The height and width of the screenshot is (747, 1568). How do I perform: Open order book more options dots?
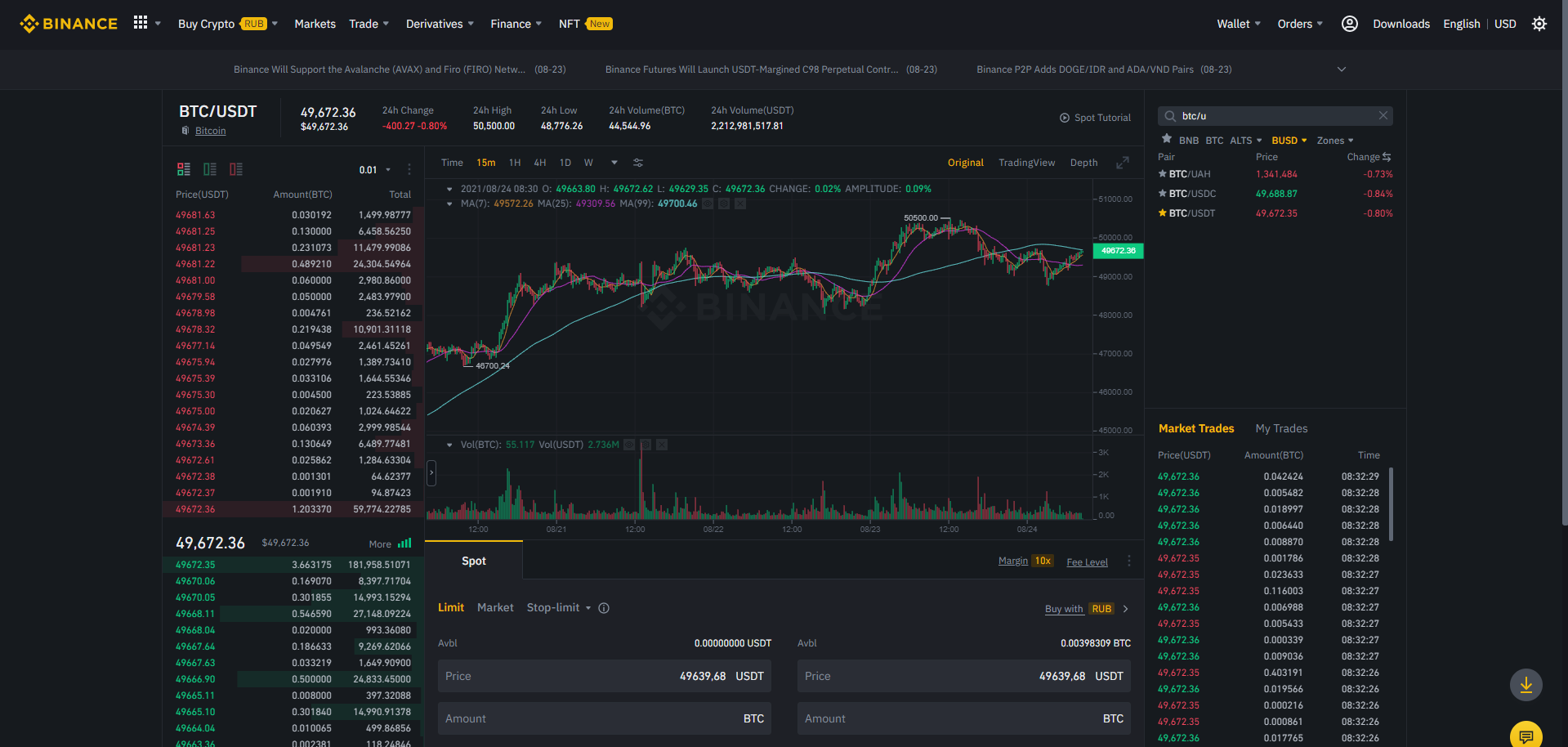pyautogui.click(x=409, y=169)
